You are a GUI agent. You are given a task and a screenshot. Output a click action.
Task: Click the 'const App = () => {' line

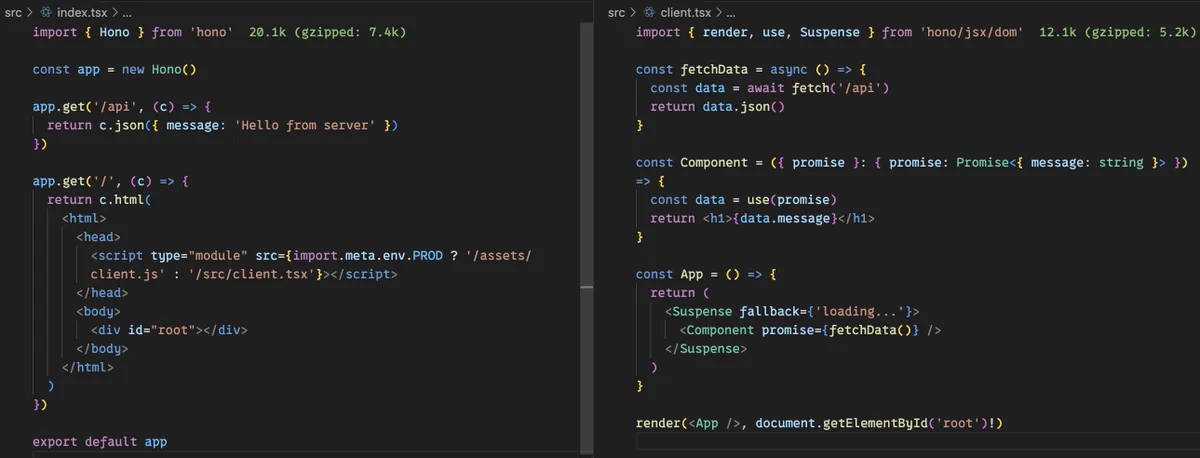pos(706,274)
